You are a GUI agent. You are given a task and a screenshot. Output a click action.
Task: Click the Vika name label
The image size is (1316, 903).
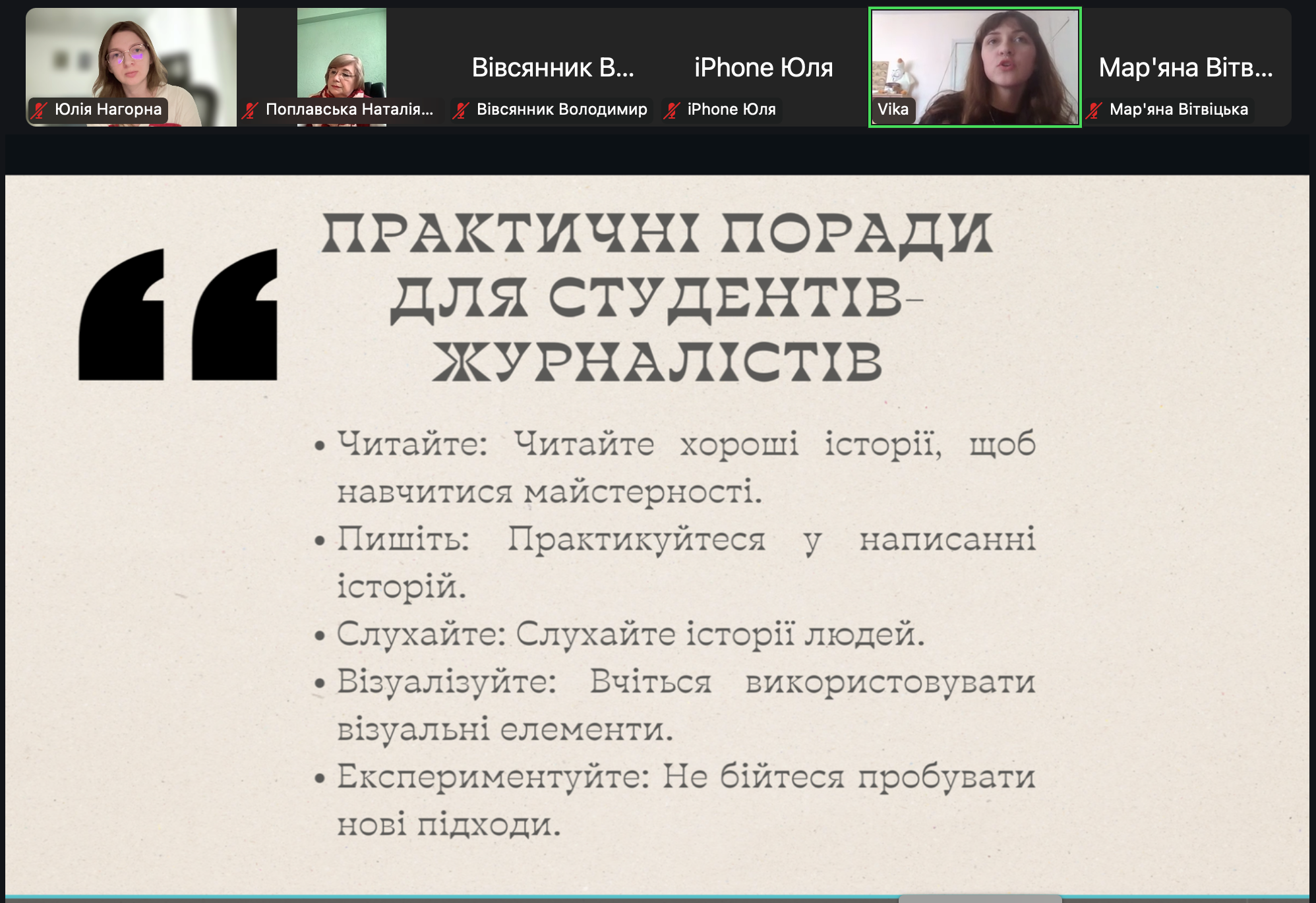[x=893, y=109]
